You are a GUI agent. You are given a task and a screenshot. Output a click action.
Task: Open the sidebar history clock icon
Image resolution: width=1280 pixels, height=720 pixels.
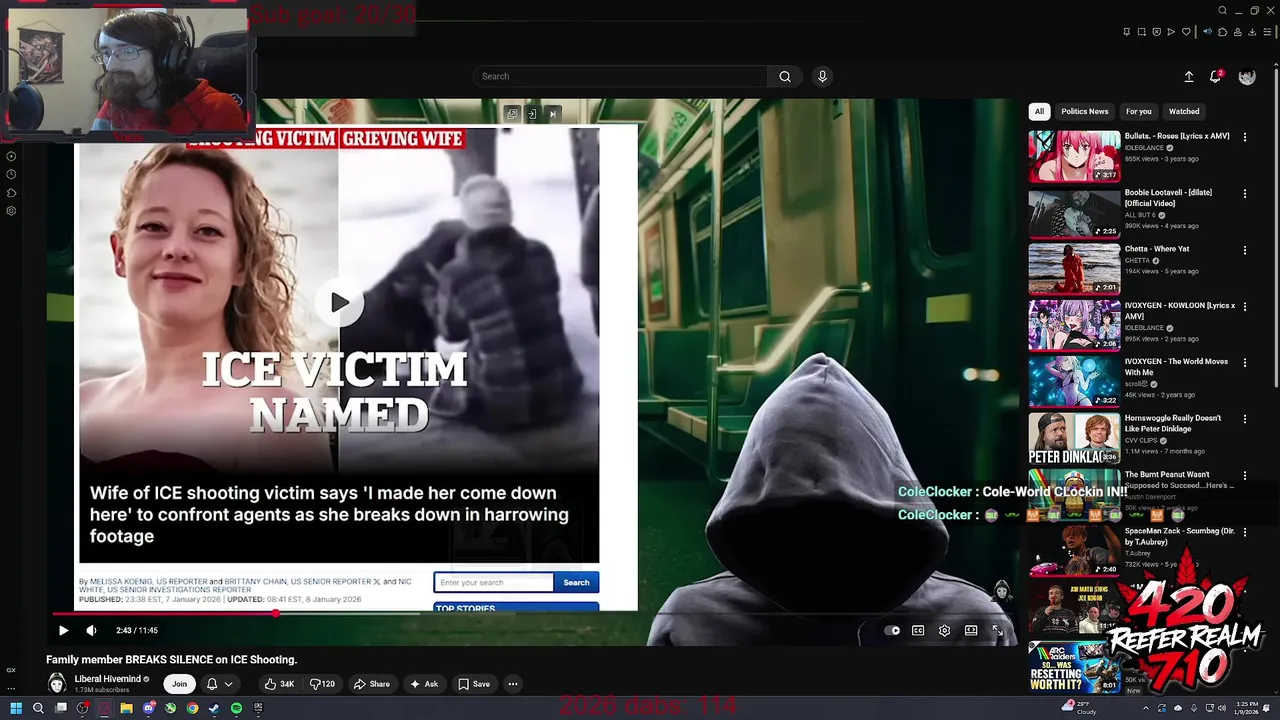11,174
